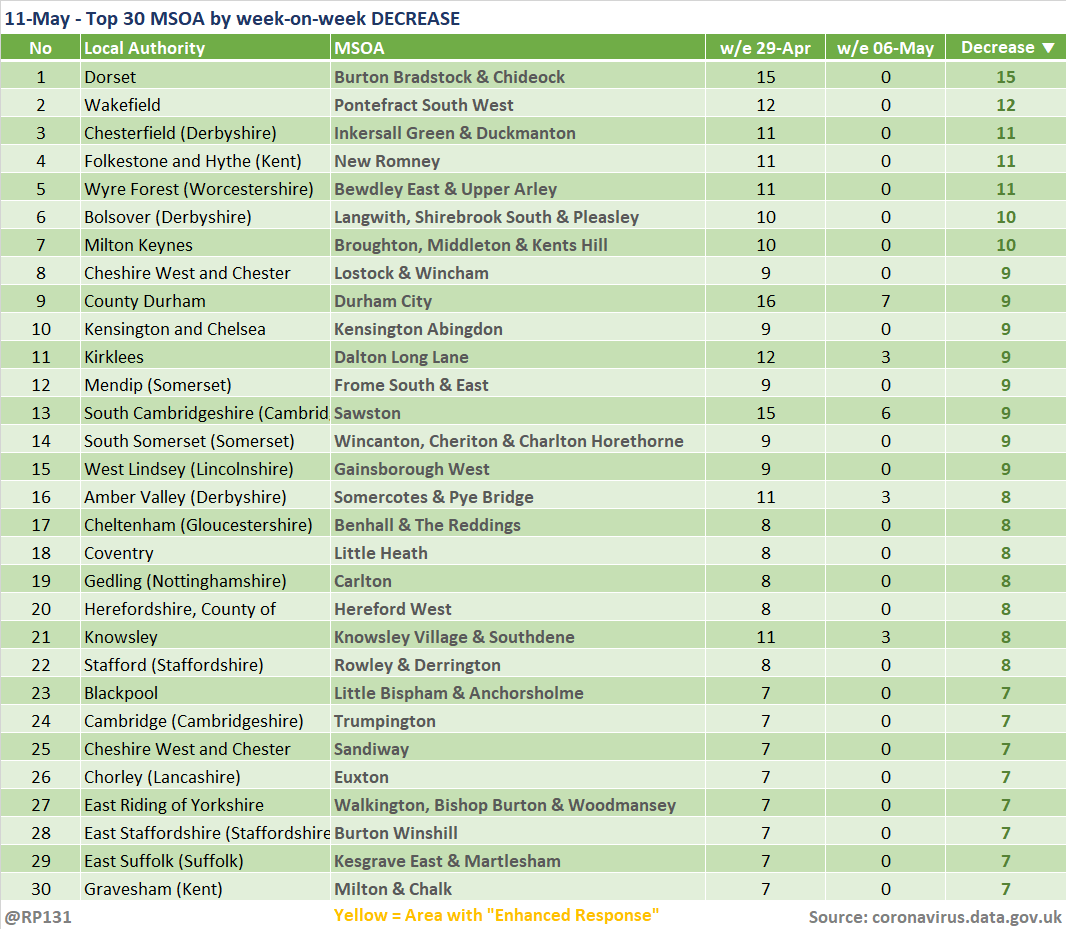Select the 'Durham City' cell

(517, 301)
